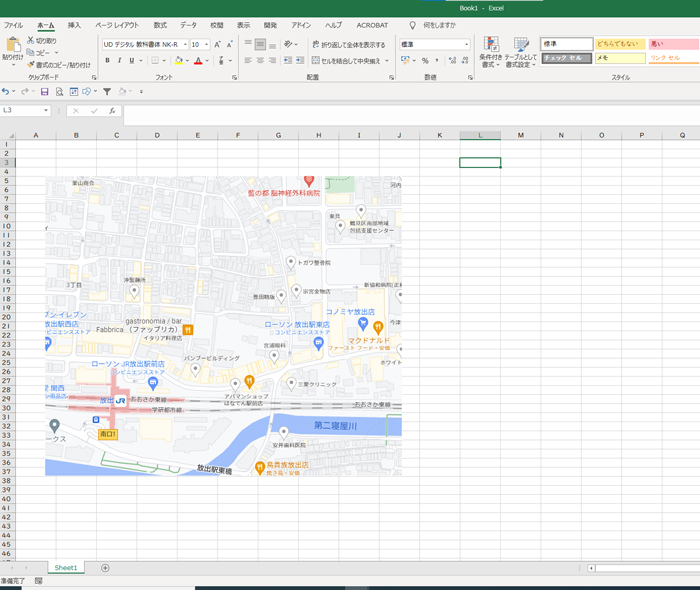The image size is (700, 590).
Task: Toggle align text left
Action: point(248,60)
